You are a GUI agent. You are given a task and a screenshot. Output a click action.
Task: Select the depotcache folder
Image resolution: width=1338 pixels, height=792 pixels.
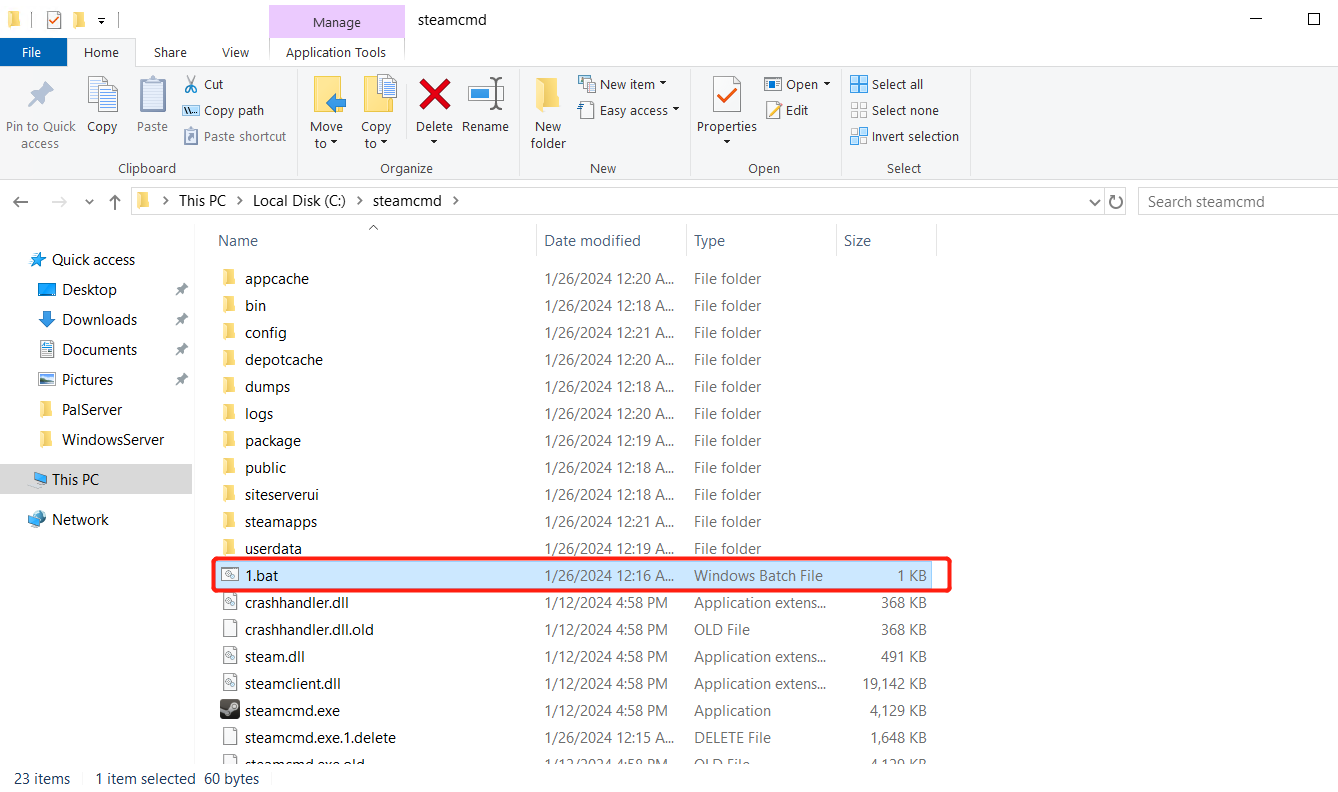tap(283, 359)
